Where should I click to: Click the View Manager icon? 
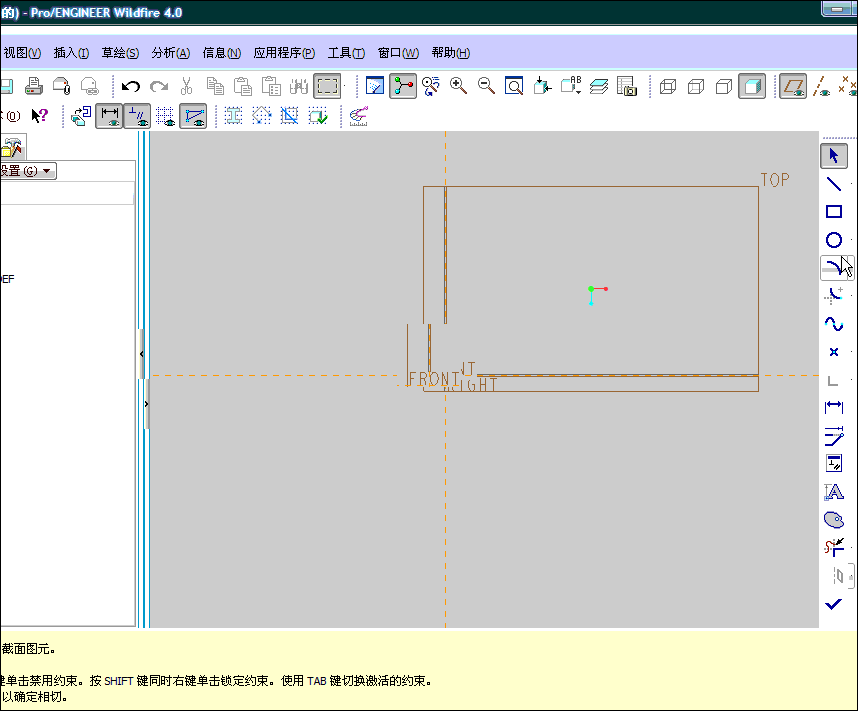pyautogui.click(x=627, y=86)
